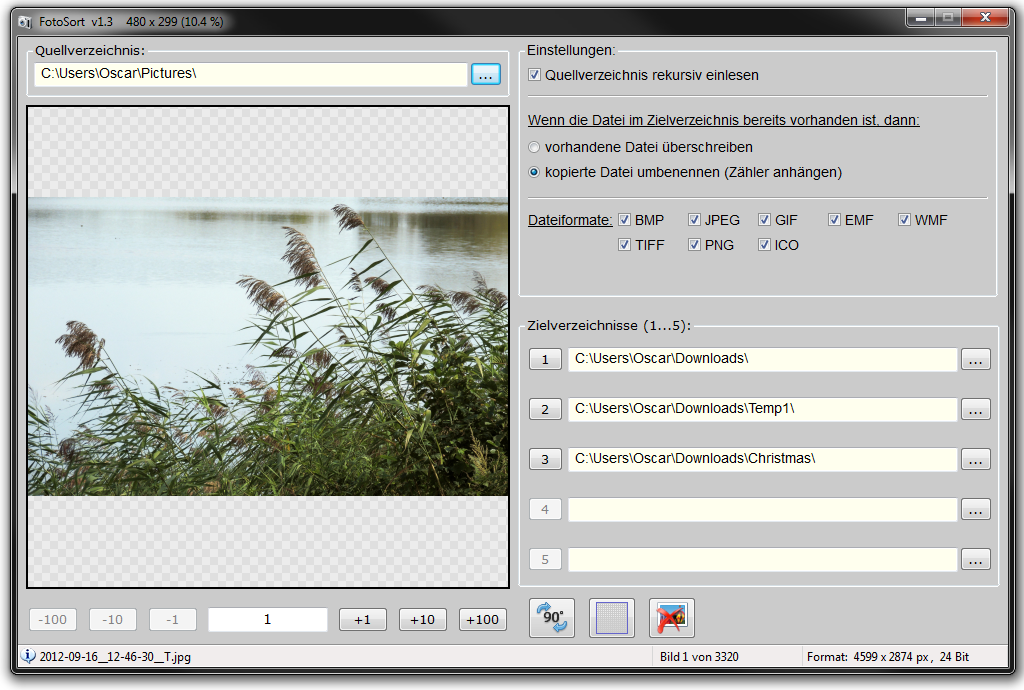Click the image number input field

click(x=267, y=620)
